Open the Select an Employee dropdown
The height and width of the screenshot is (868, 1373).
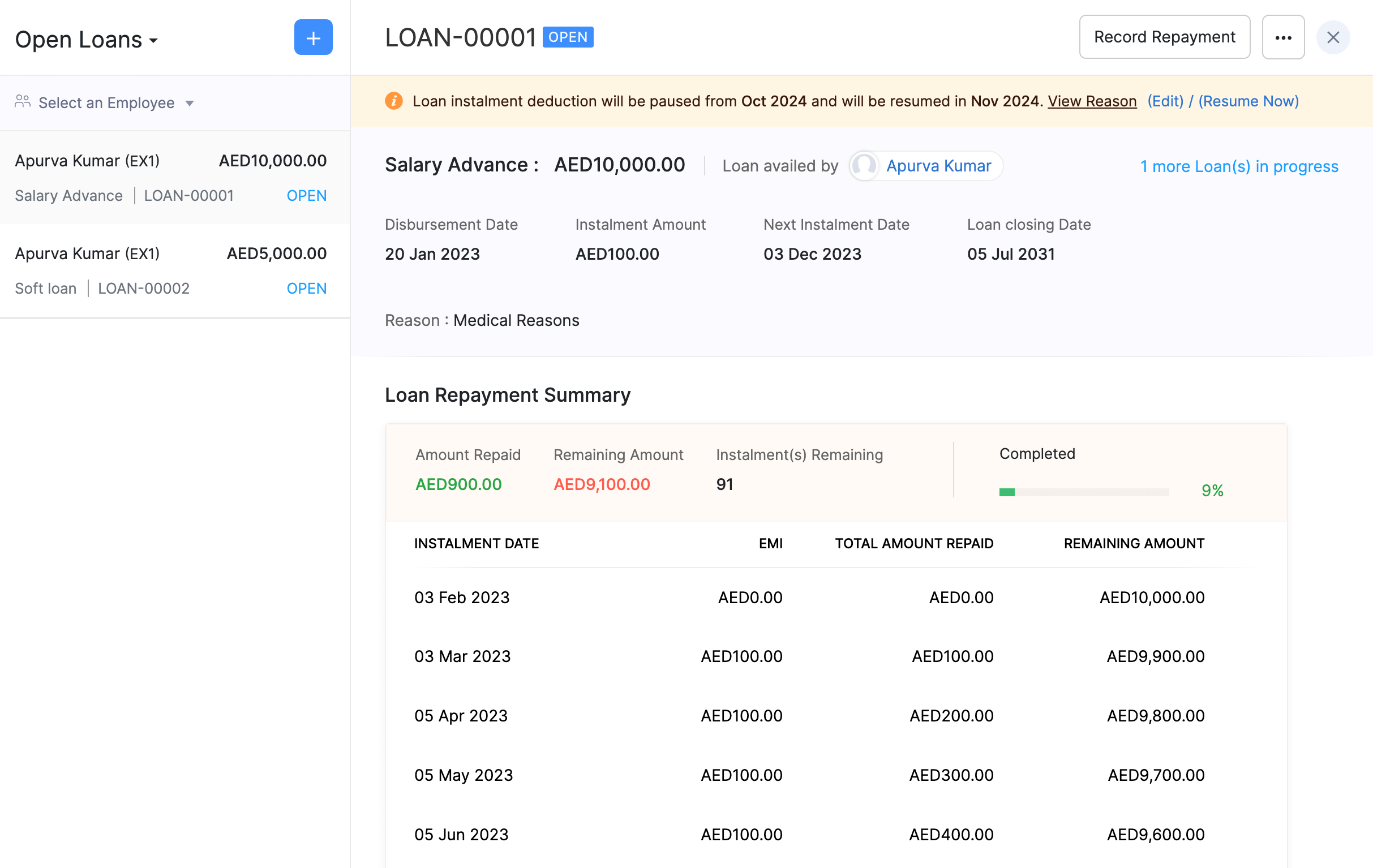(106, 102)
